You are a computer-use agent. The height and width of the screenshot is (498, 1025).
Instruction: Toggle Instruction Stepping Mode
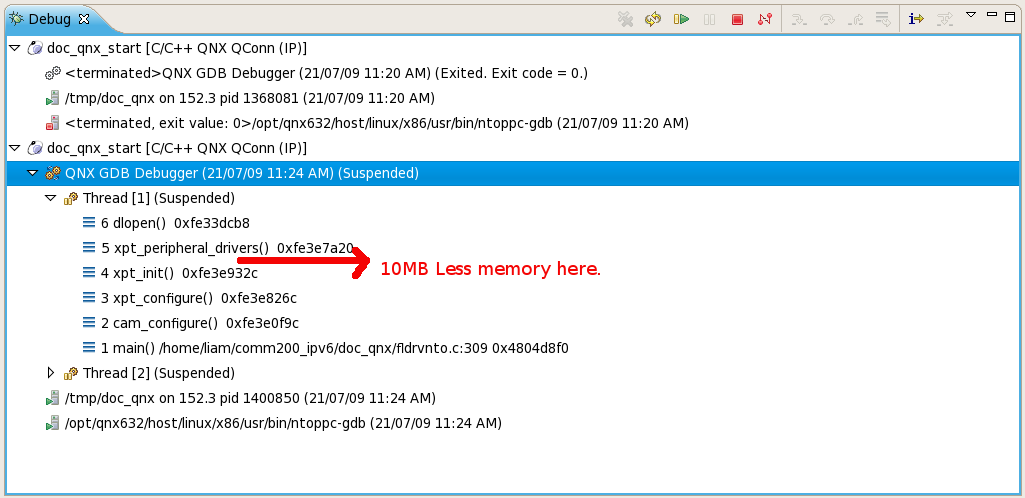coord(916,19)
